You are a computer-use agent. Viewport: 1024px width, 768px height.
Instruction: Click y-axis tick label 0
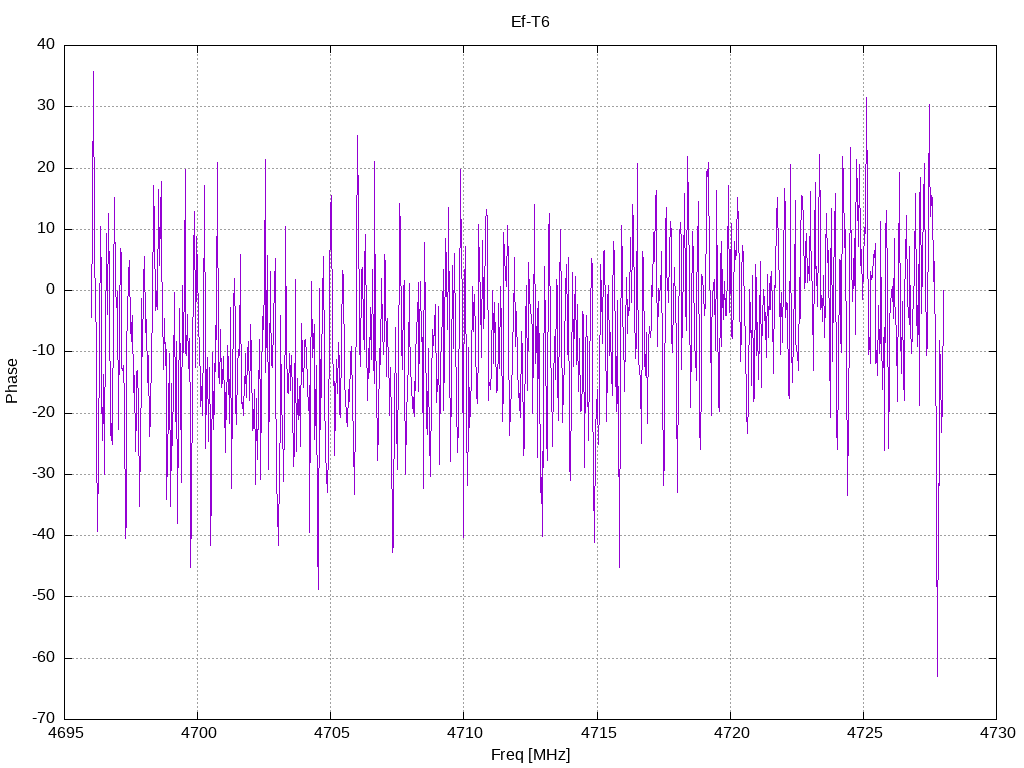tap(50, 290)
